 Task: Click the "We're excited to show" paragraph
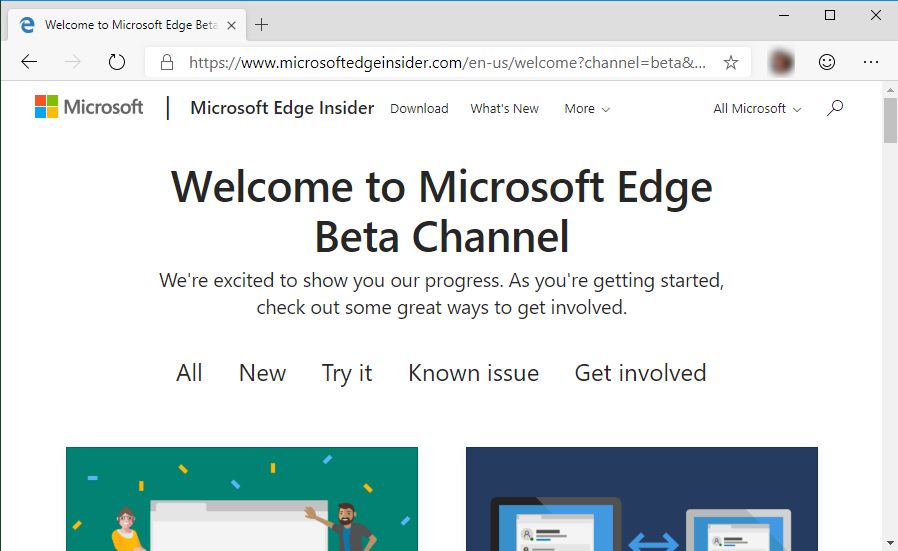pyautogui.click(x=442, y=294)
